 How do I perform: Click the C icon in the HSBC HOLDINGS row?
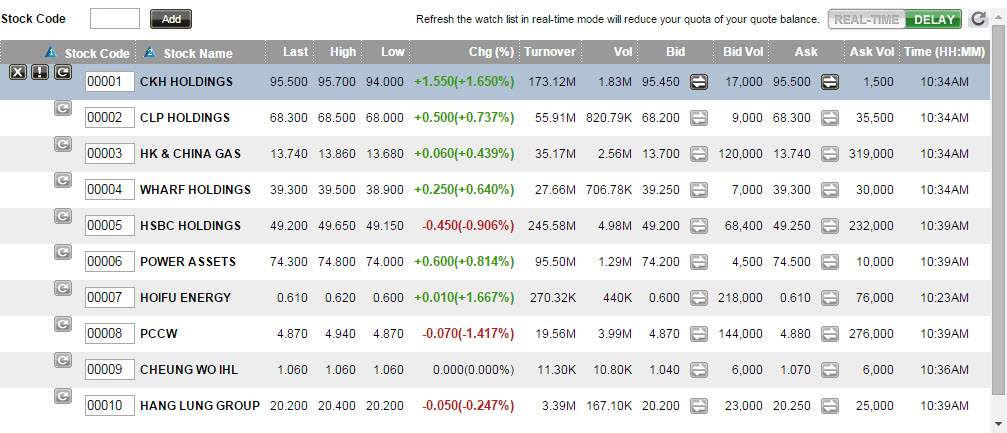coord(62,216)
